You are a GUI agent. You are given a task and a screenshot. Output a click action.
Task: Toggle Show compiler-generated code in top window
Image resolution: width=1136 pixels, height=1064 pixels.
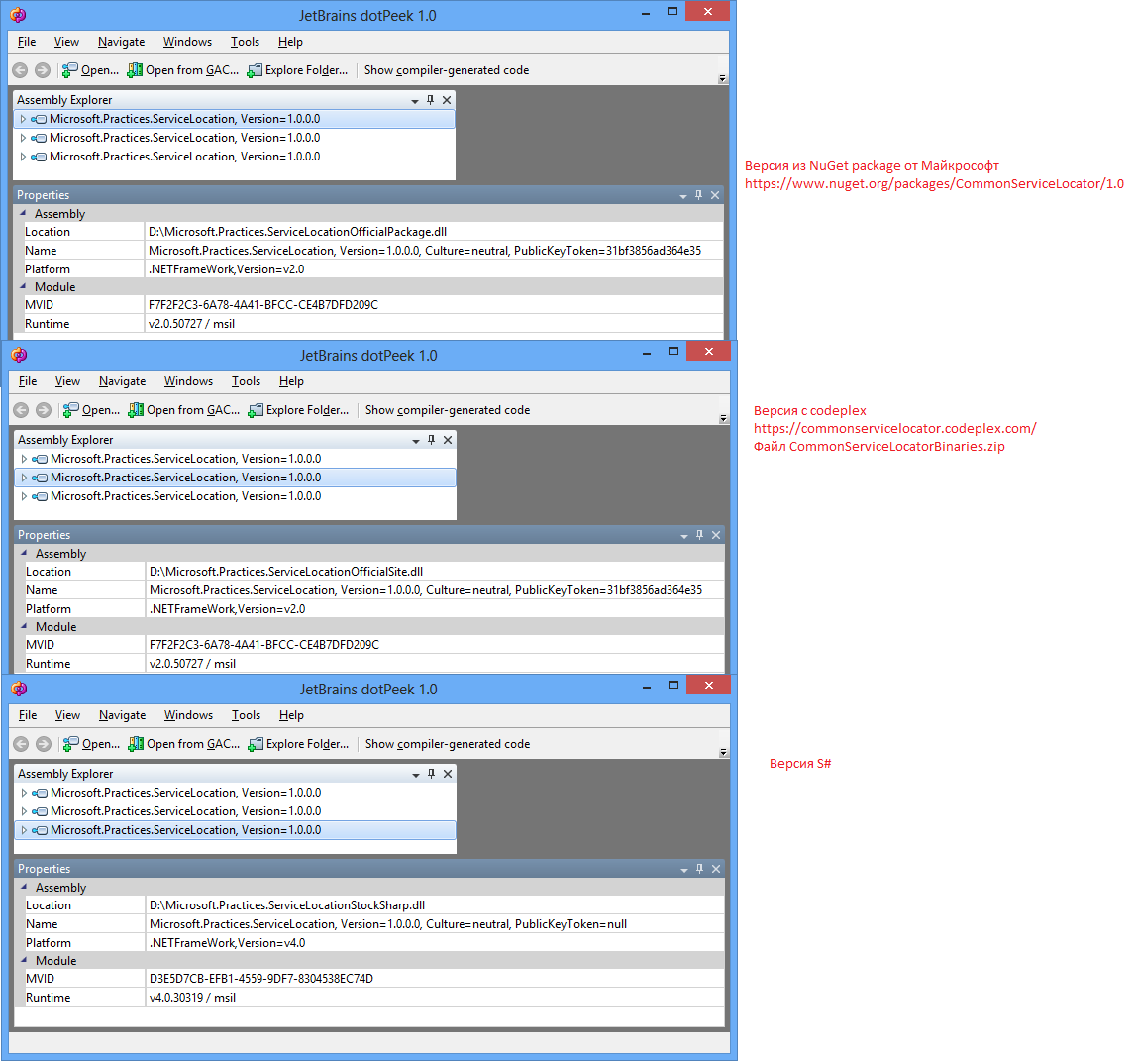click(447, 70)
